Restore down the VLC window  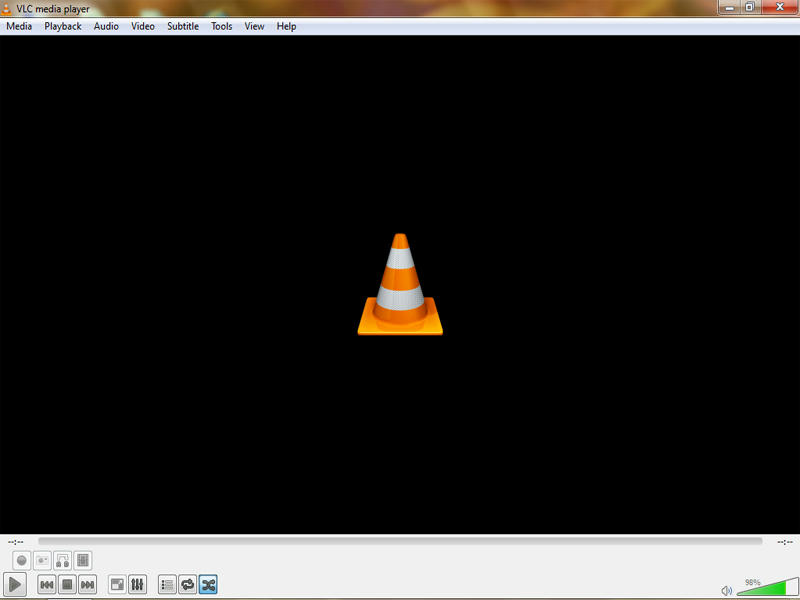750,7
